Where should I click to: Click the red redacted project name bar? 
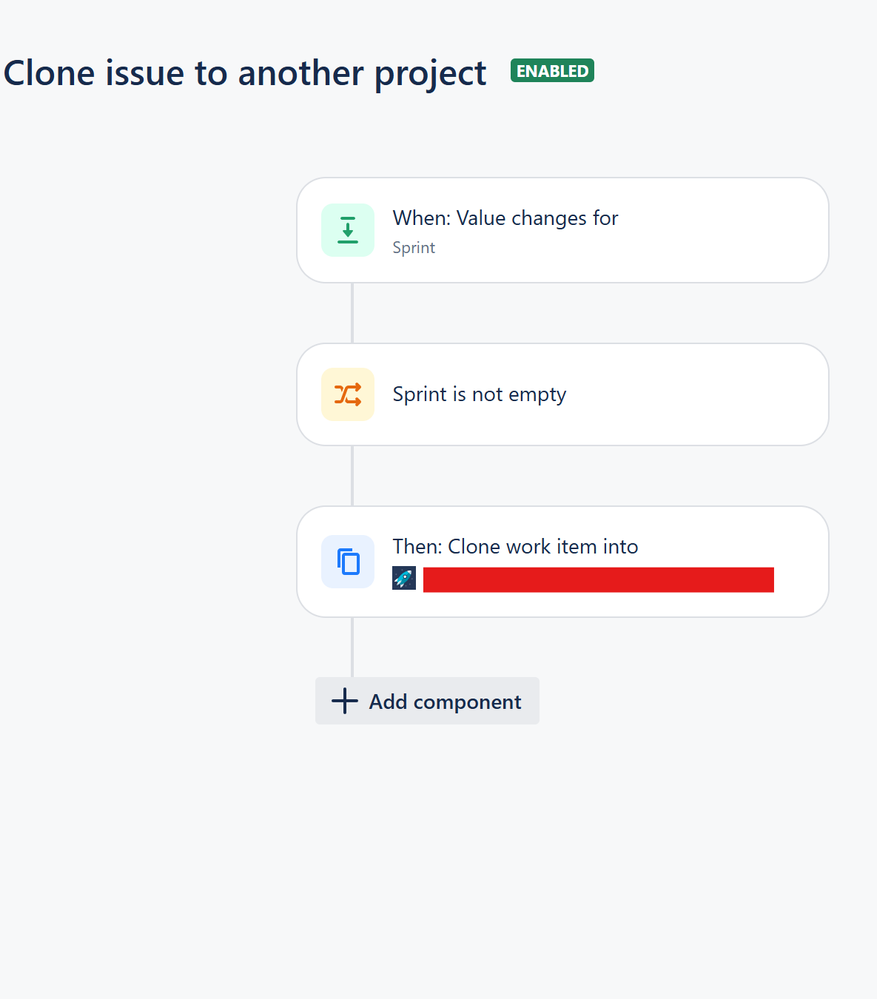pyautogui.click(x=598, y=580)
